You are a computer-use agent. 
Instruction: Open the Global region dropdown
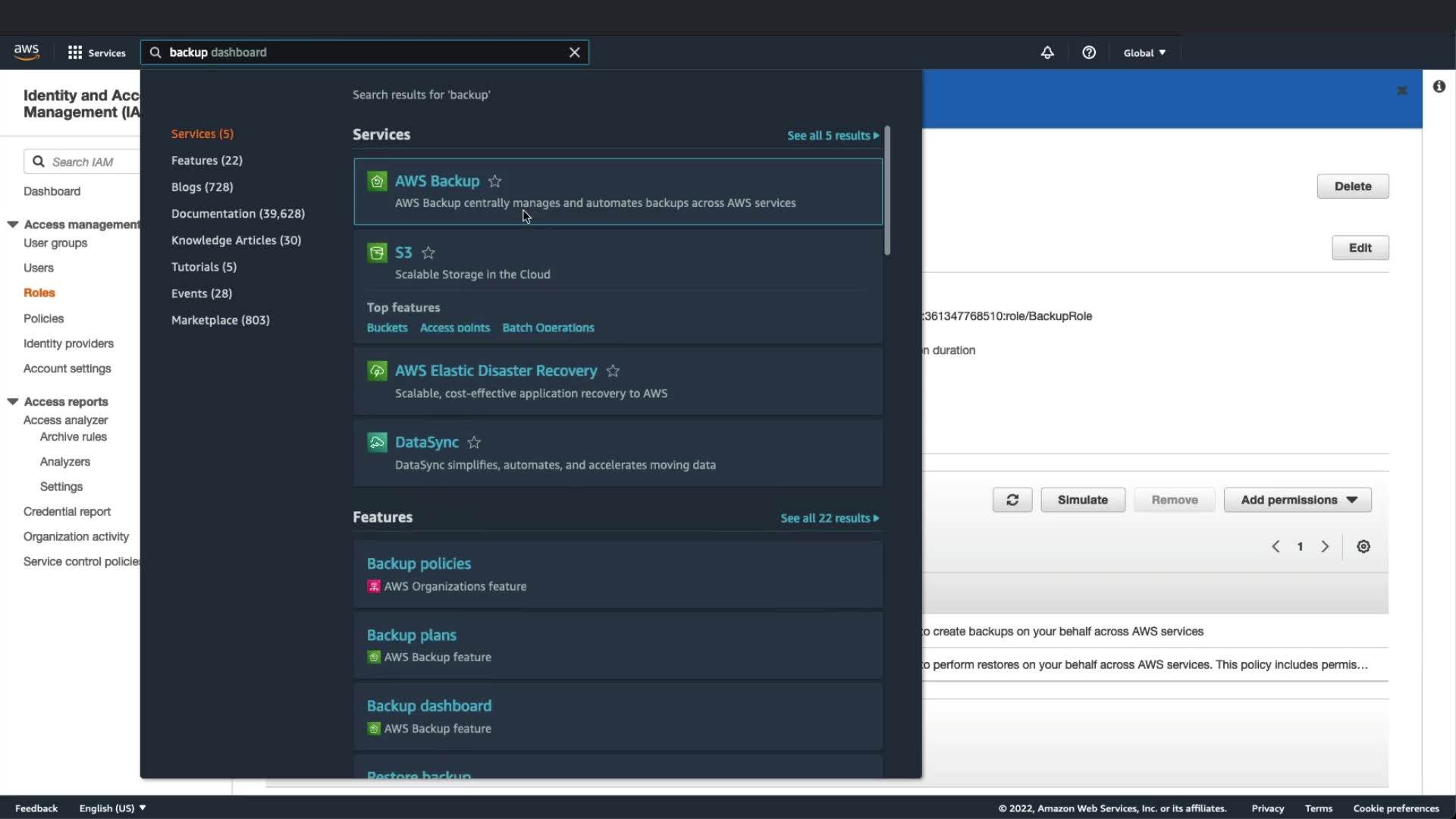click(1144, 52)
